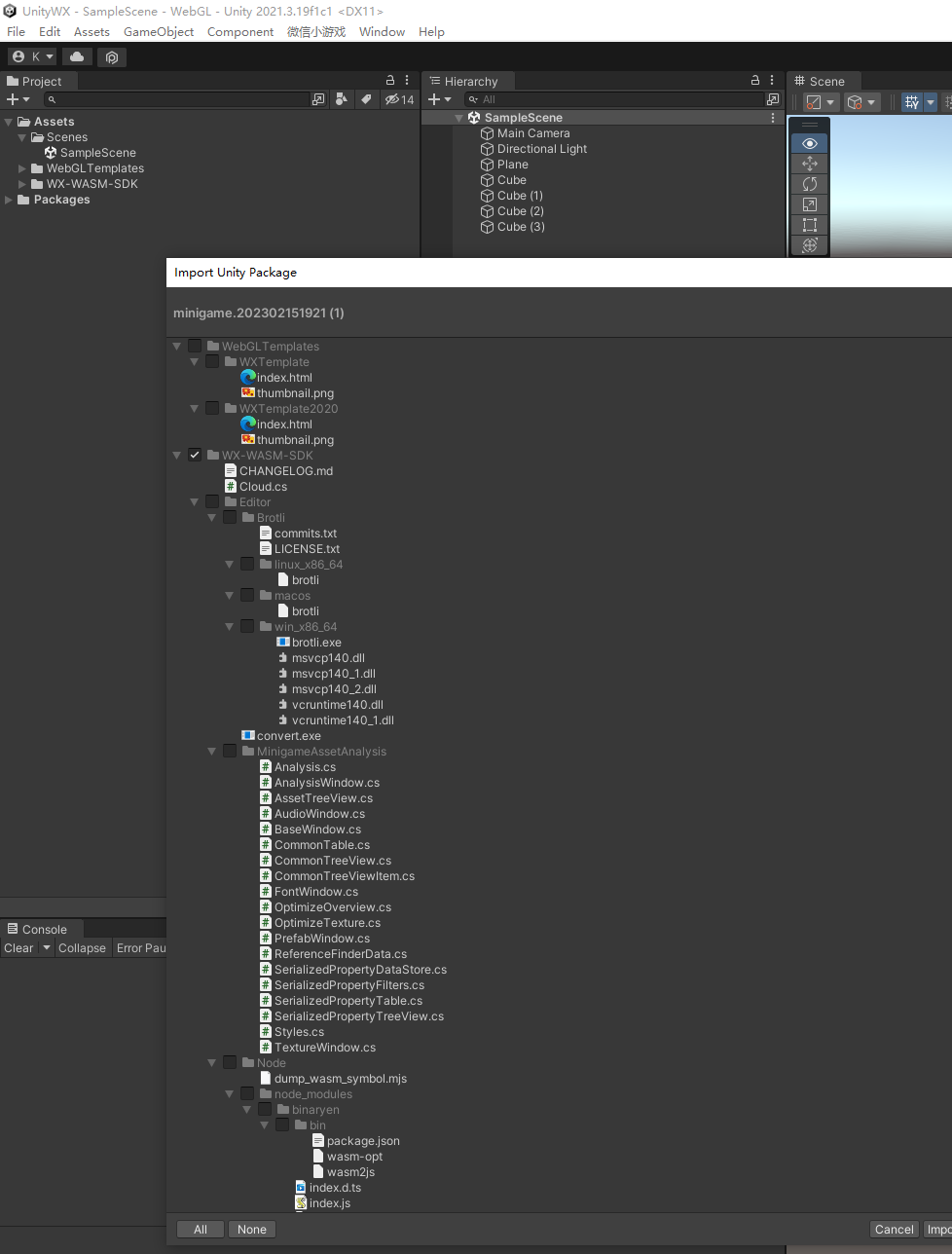
Task: Toggle the Scene grid visibility
Action: click(x=912, y=102)
